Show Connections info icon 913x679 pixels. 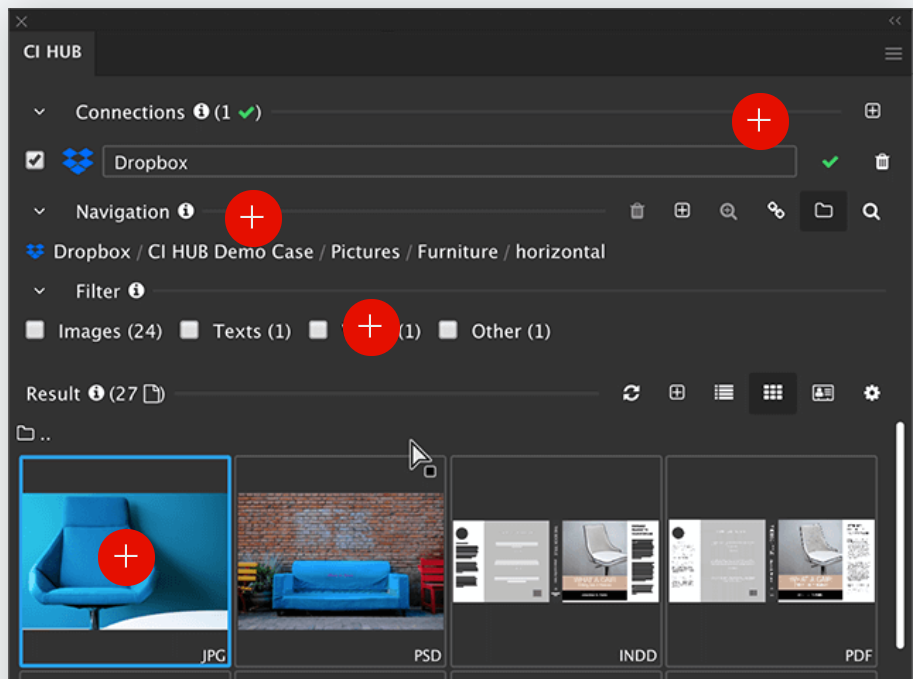pyautogui.click(x=201, y=111)
